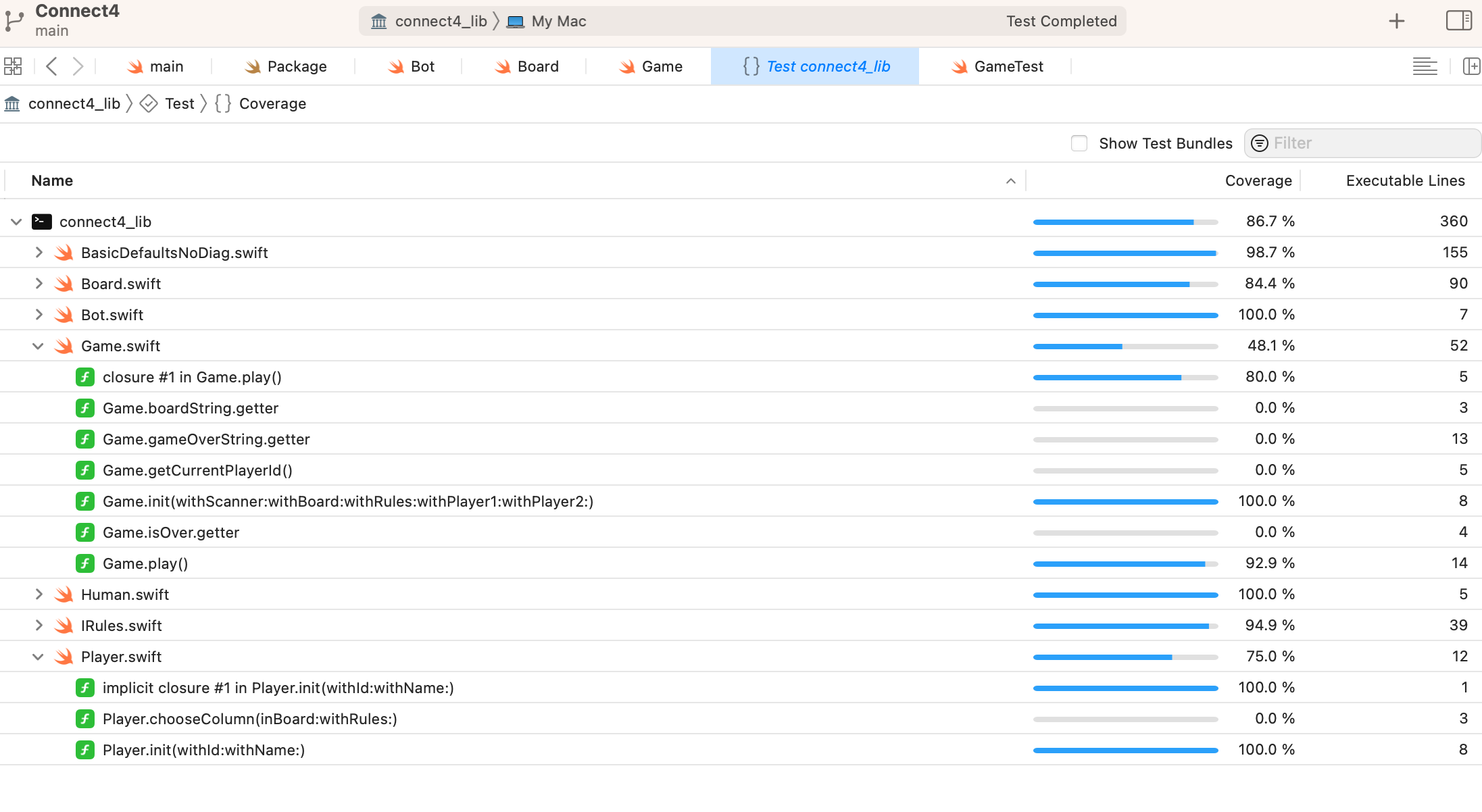Collapse the connect4_lib target row

click(x=16, y=222)
